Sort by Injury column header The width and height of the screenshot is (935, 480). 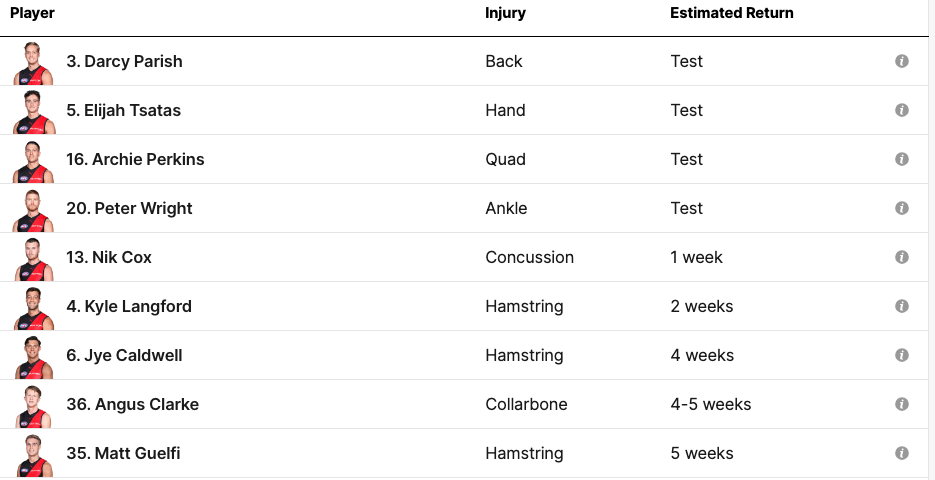point(506,13)
